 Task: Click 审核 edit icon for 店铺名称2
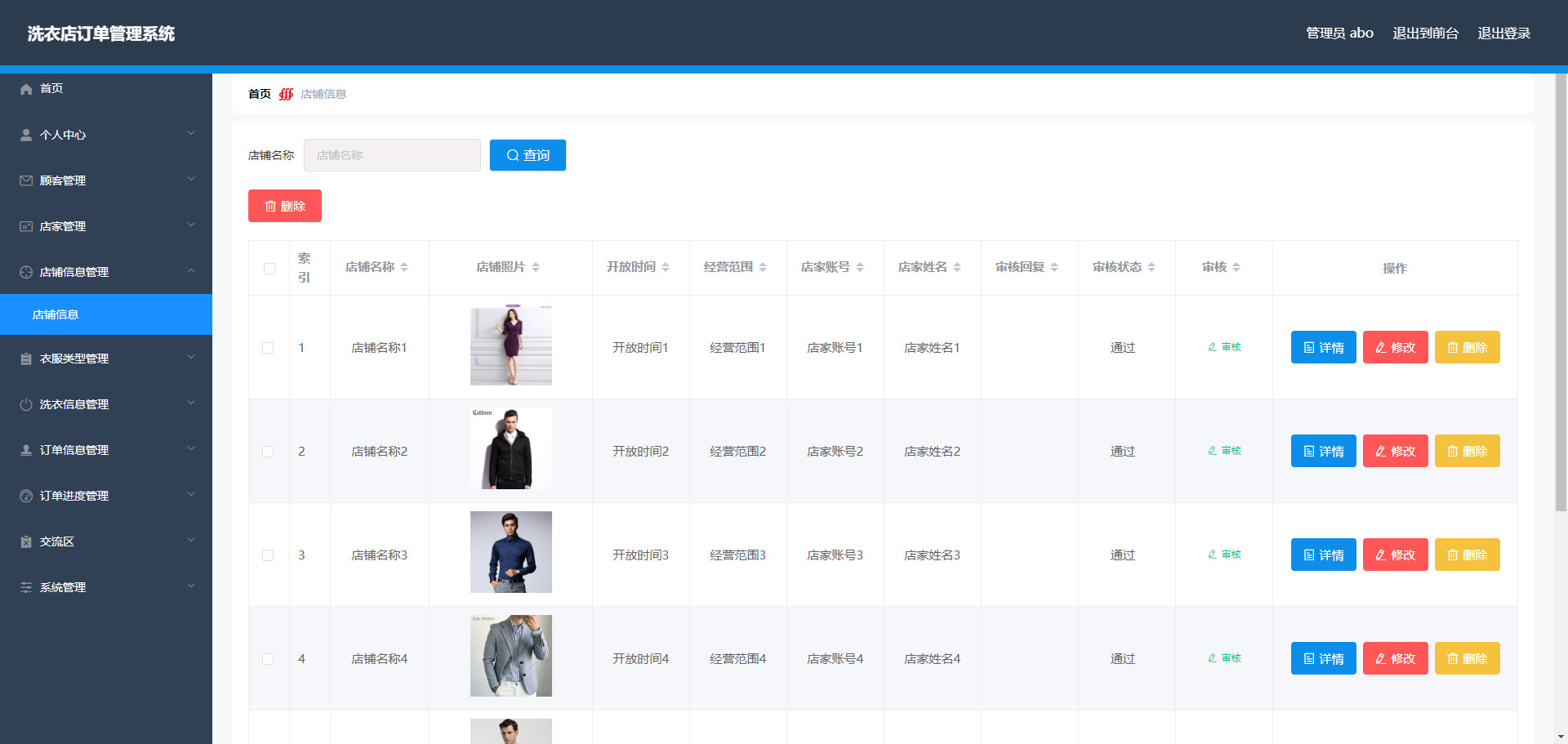coord(1213,451)
